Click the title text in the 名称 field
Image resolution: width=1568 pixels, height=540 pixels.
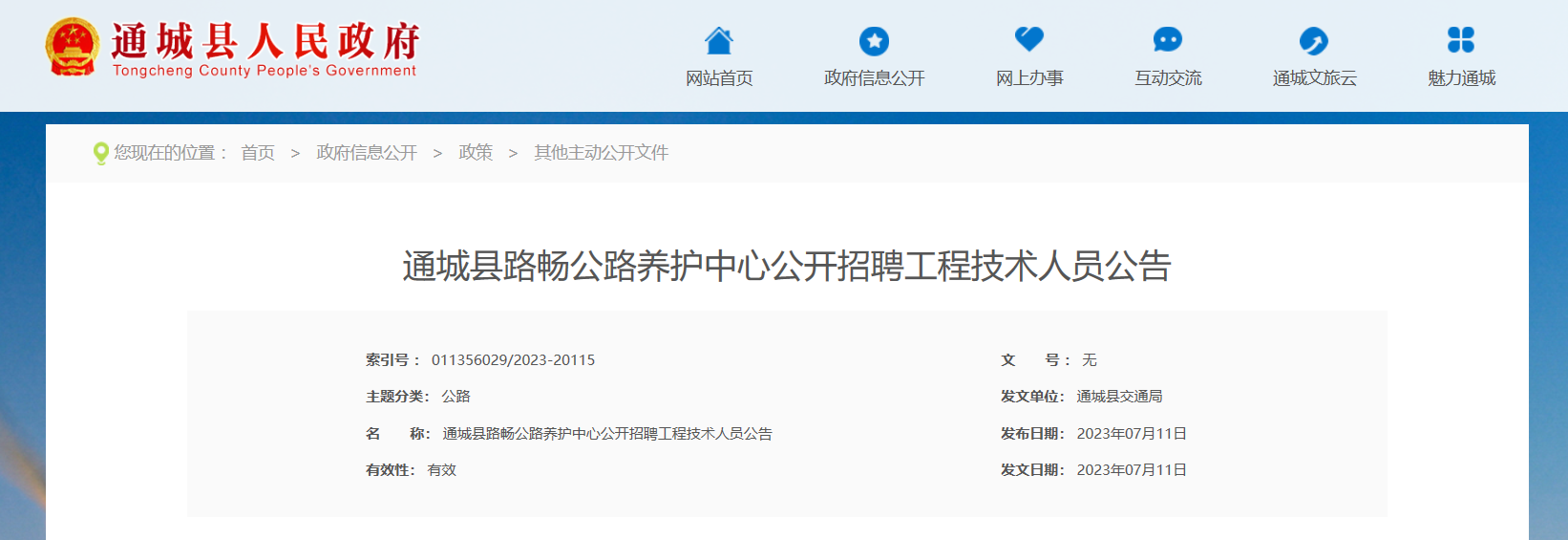607,434
